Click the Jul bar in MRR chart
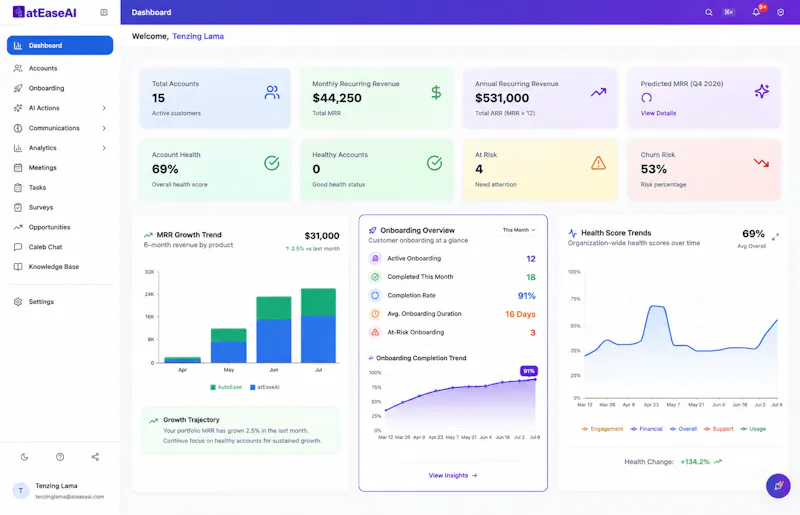The width and height of the screenshot is (800, 515). point(318,326)
